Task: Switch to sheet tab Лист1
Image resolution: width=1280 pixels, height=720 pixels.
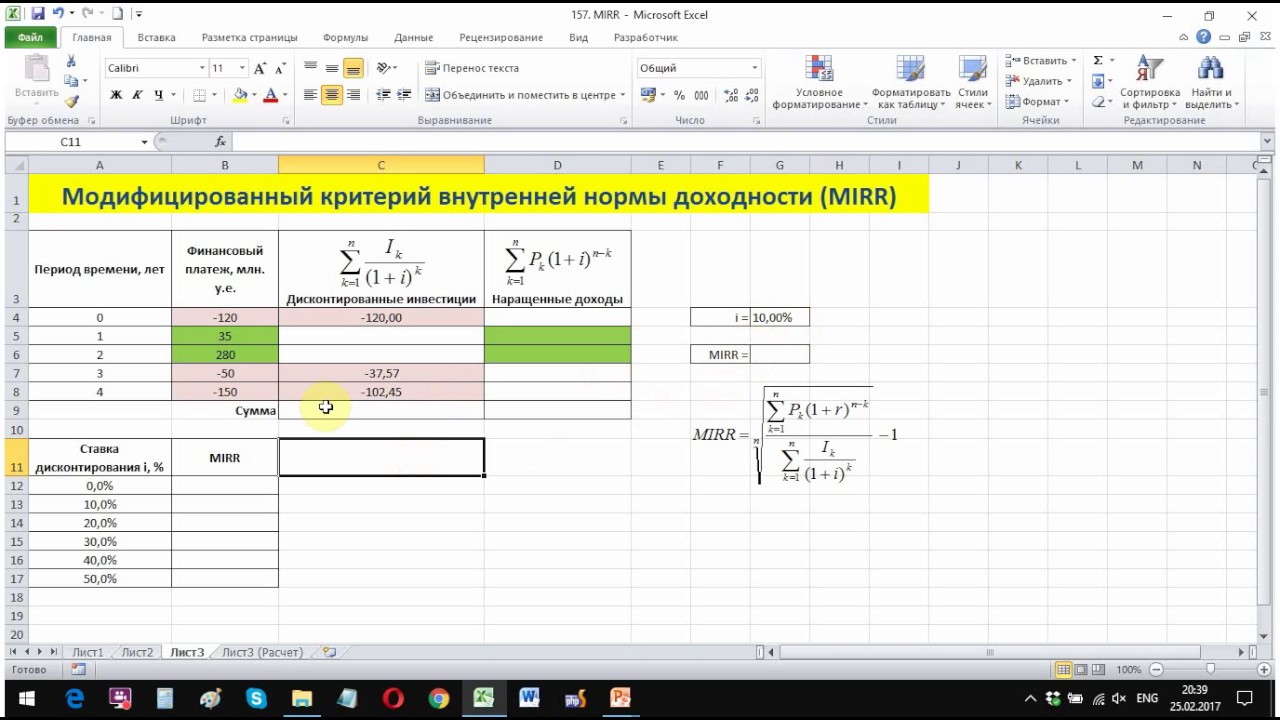Action: coord(87,652)
